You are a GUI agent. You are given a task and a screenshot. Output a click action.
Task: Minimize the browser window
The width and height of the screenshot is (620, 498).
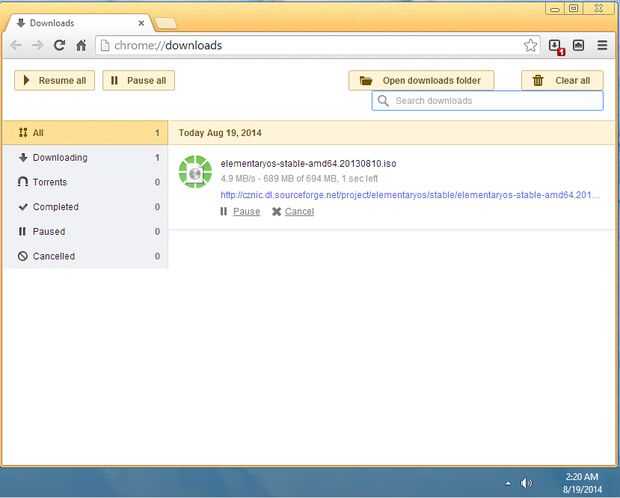click(x=555, y=9)
